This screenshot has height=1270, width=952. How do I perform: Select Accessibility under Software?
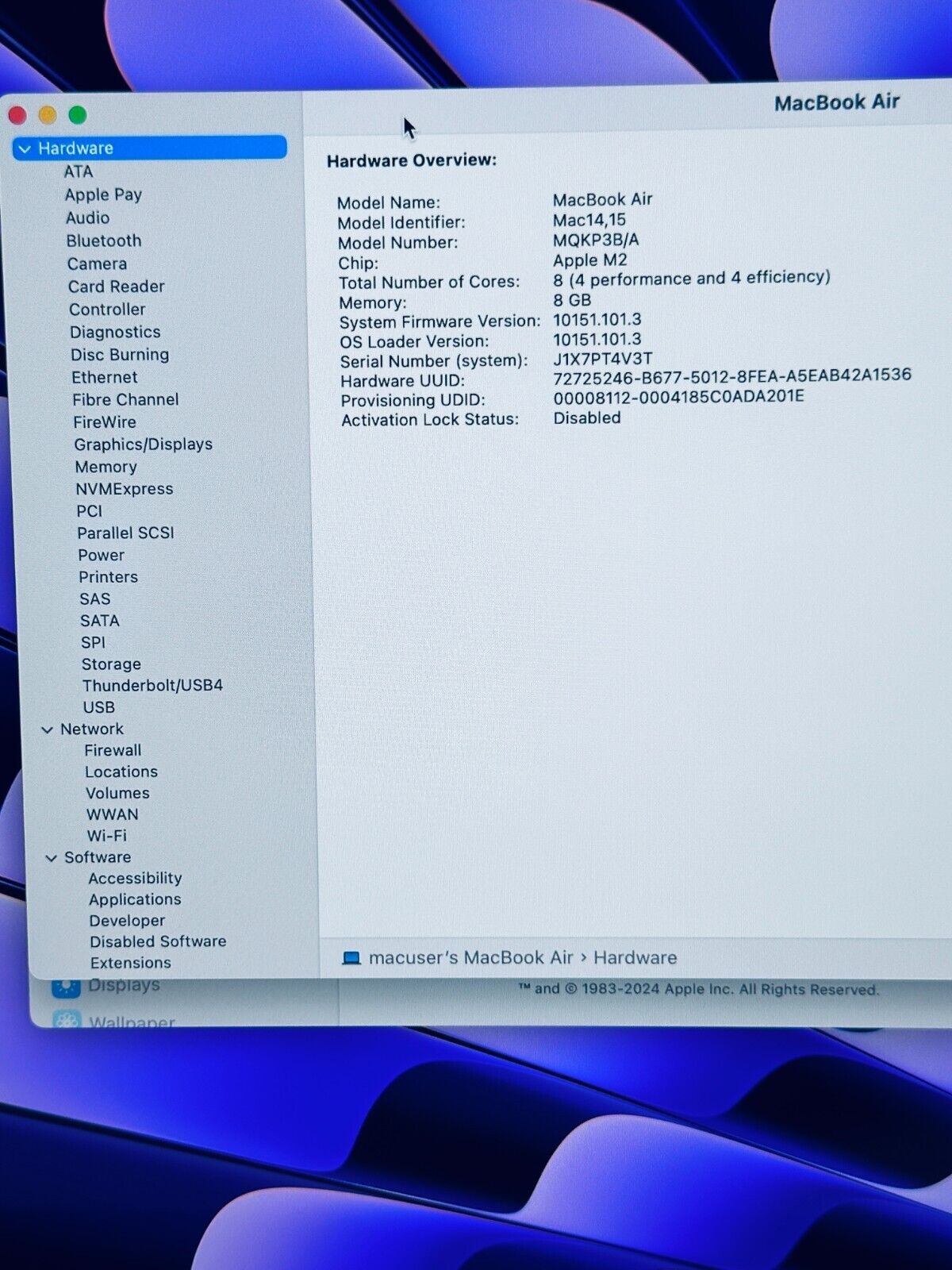(x=135, y=879)
